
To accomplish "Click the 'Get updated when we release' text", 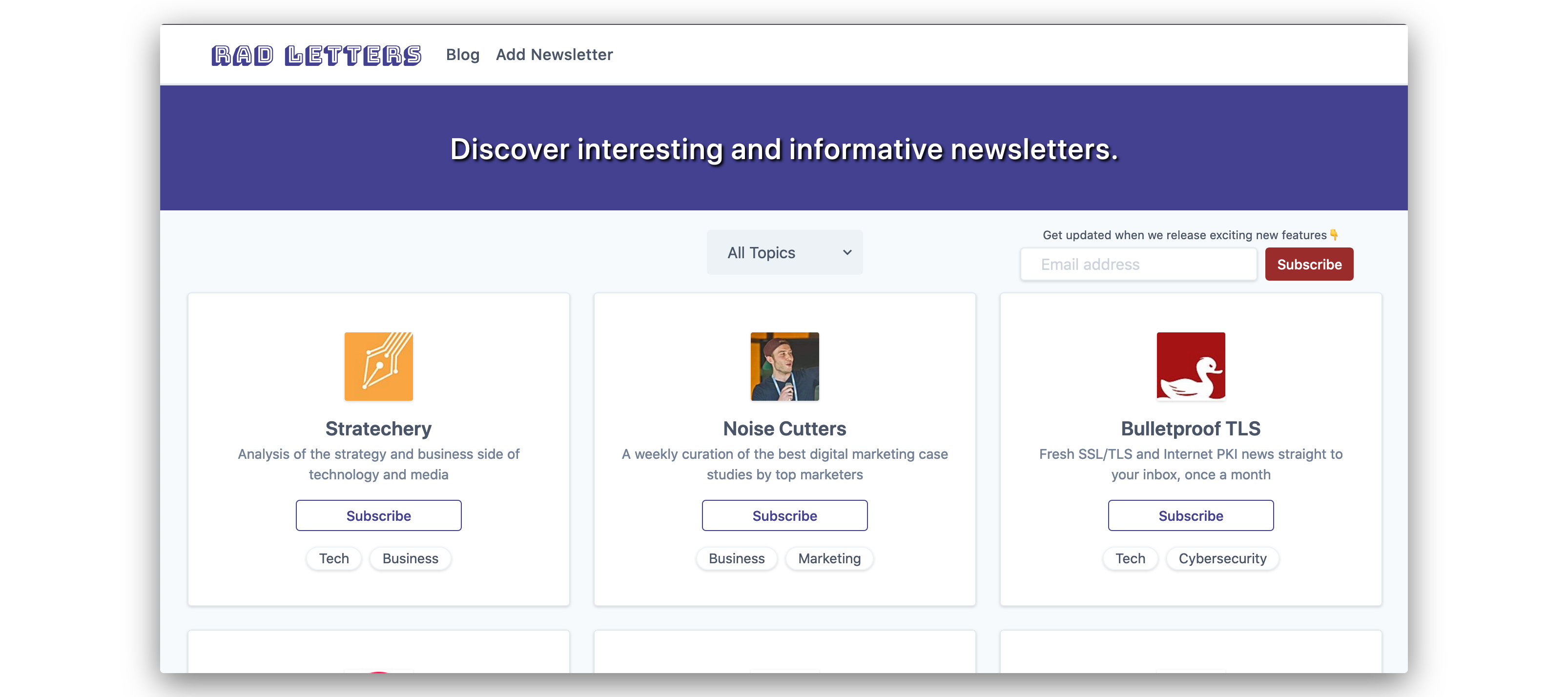I will (x=1190, y=235).
